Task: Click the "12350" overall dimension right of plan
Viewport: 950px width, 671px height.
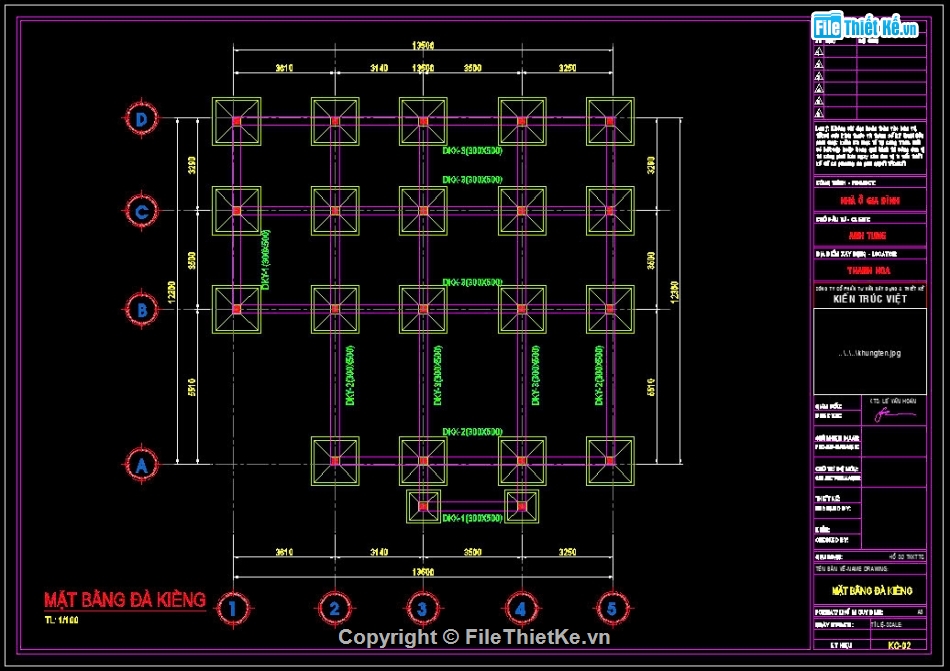Action: [x=674, y=291]
